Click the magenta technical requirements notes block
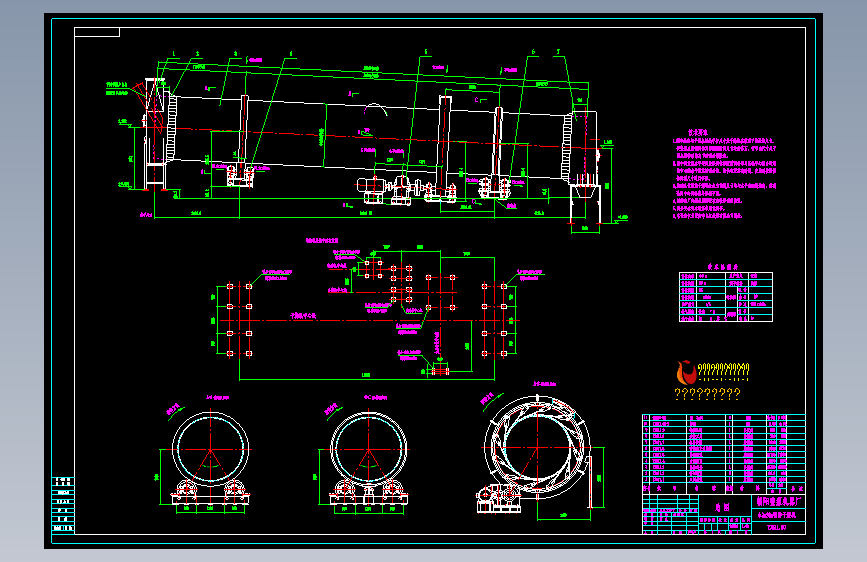867x562 pixels. coord(724,174)
